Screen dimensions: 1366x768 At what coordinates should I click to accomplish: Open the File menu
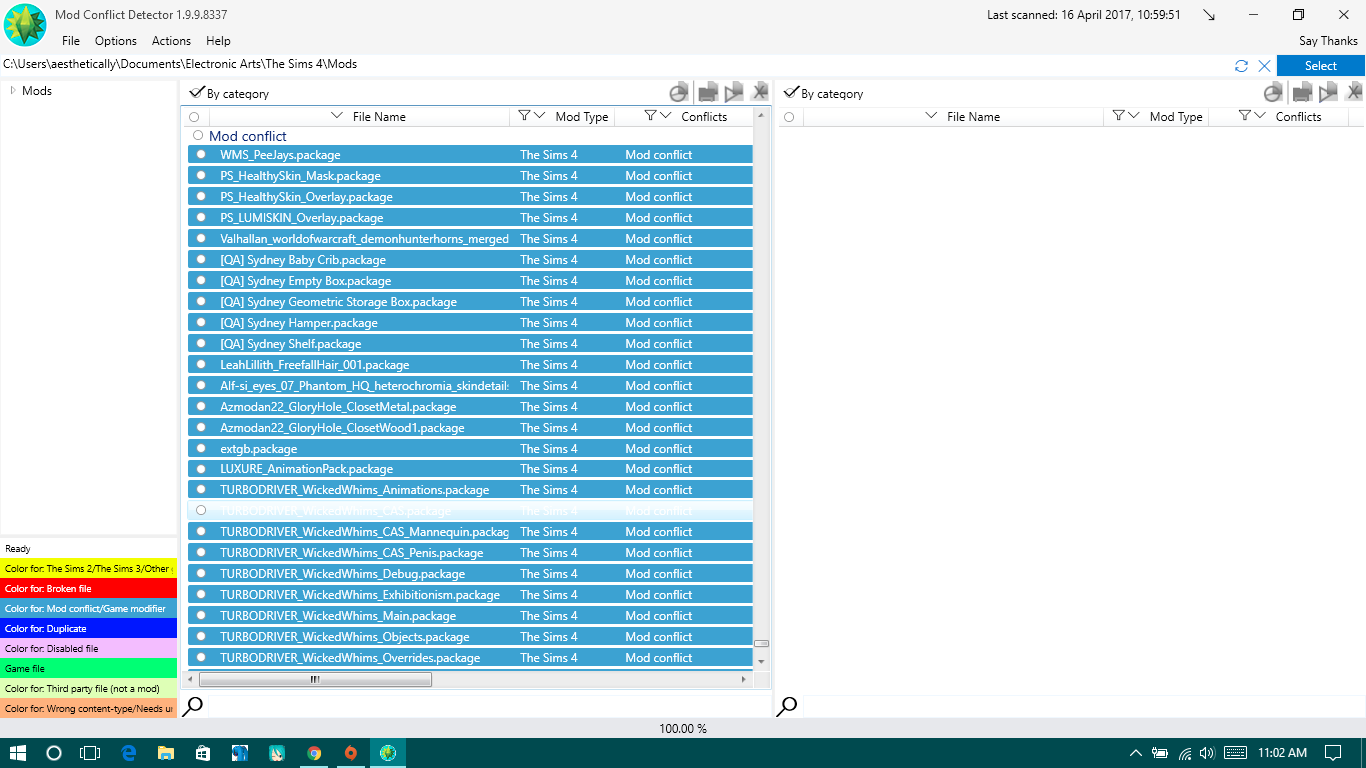(x=71, y=41)
